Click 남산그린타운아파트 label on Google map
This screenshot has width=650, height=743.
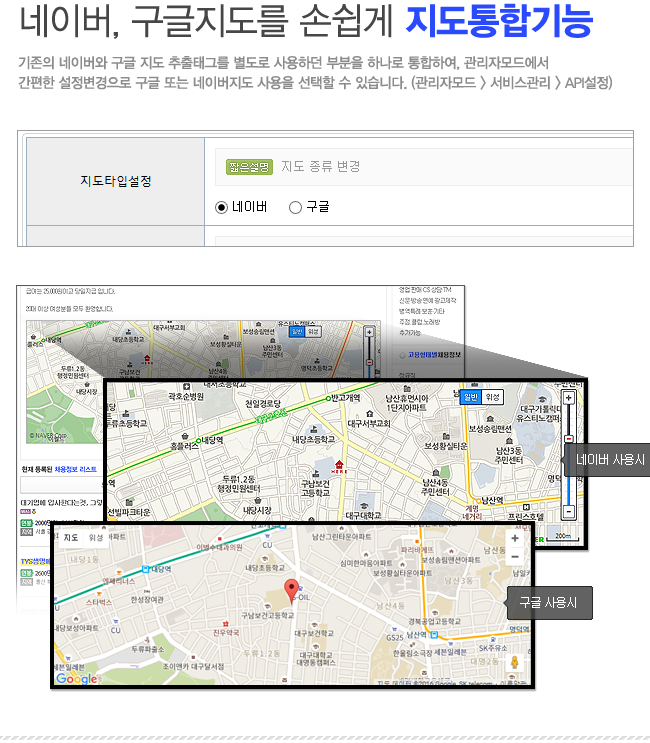click(x=341, y=536)
